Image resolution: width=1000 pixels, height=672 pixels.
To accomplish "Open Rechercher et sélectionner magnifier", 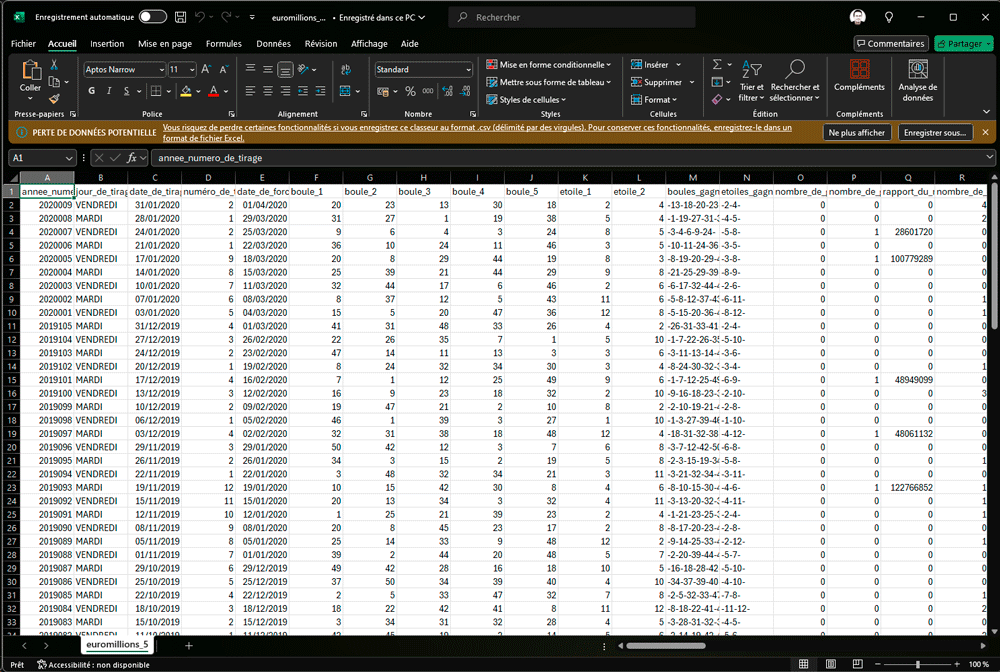I will pos(795,81).
